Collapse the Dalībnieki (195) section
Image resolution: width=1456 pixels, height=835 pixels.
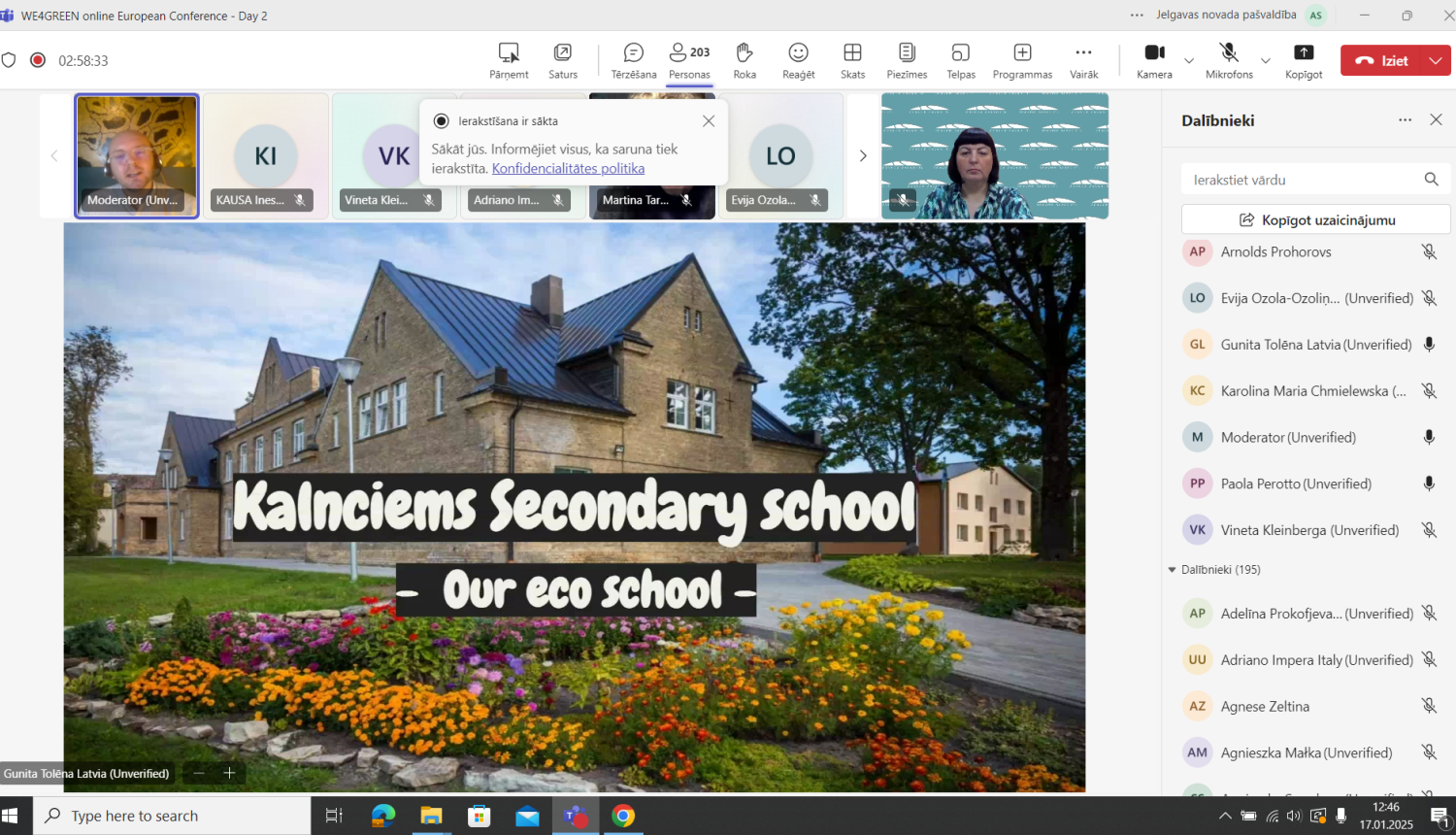pos(1173,570)
